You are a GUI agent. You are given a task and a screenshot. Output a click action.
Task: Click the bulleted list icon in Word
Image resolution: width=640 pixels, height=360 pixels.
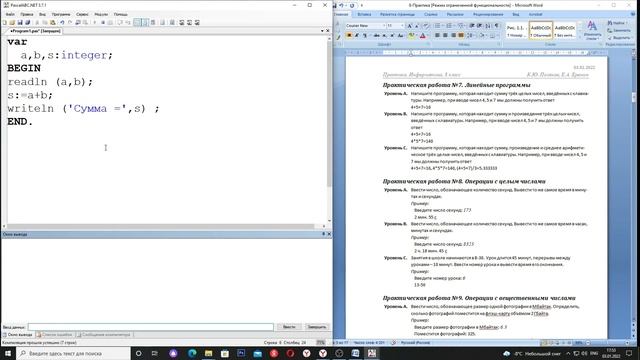[x=438, y=26]
